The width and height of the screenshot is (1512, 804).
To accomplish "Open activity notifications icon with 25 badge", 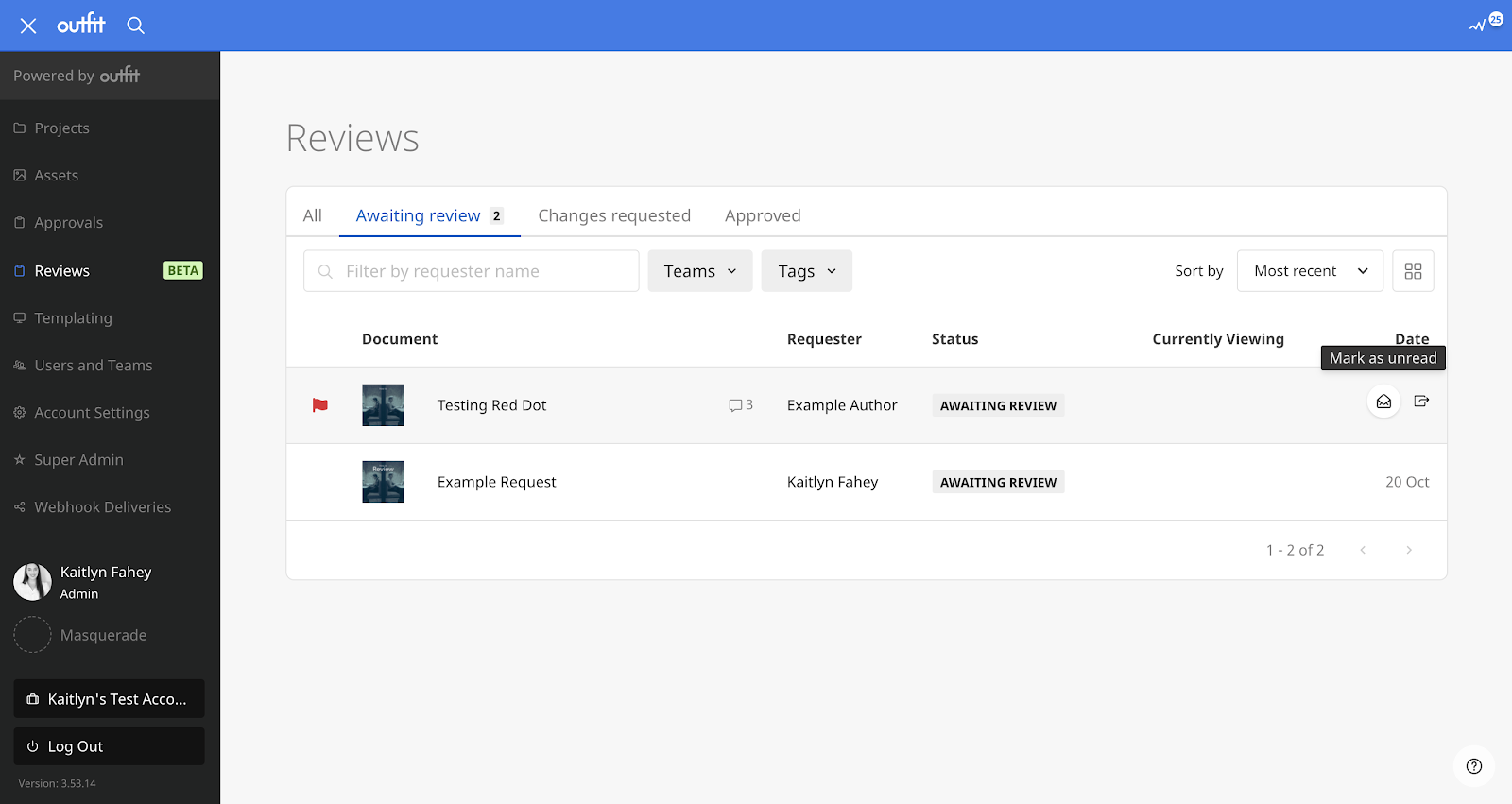I will tap(1485, 23).
